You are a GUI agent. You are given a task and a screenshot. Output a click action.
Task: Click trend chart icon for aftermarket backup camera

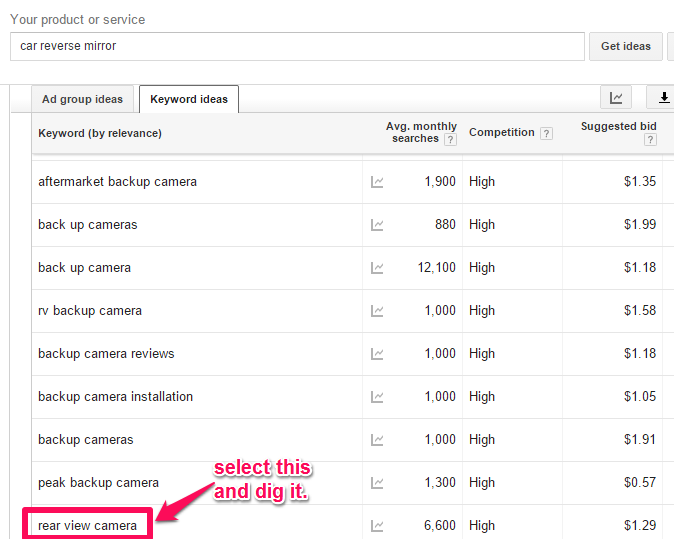377,182
